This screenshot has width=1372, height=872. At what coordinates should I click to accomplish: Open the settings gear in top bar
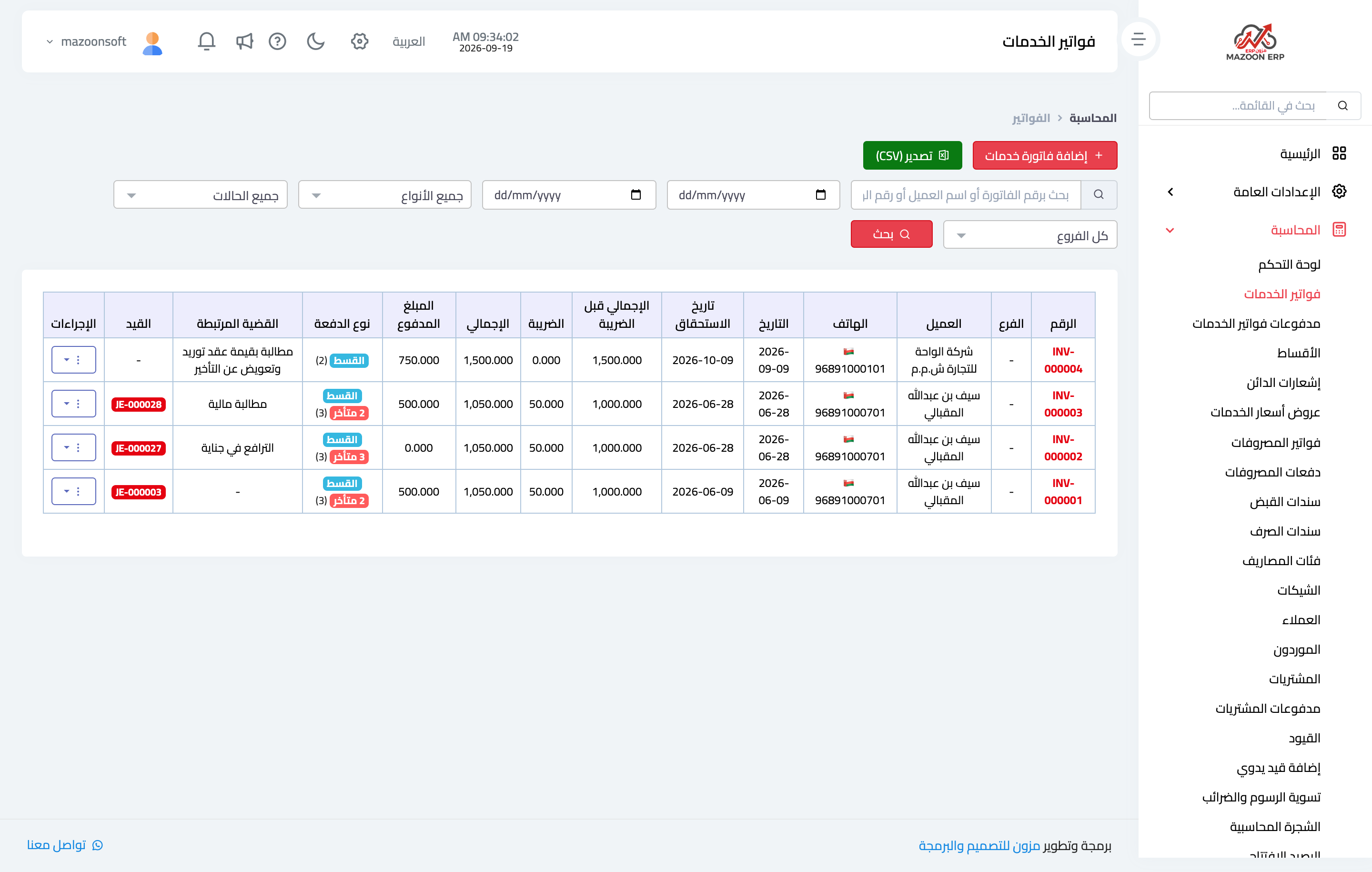(x=360, y=41)
